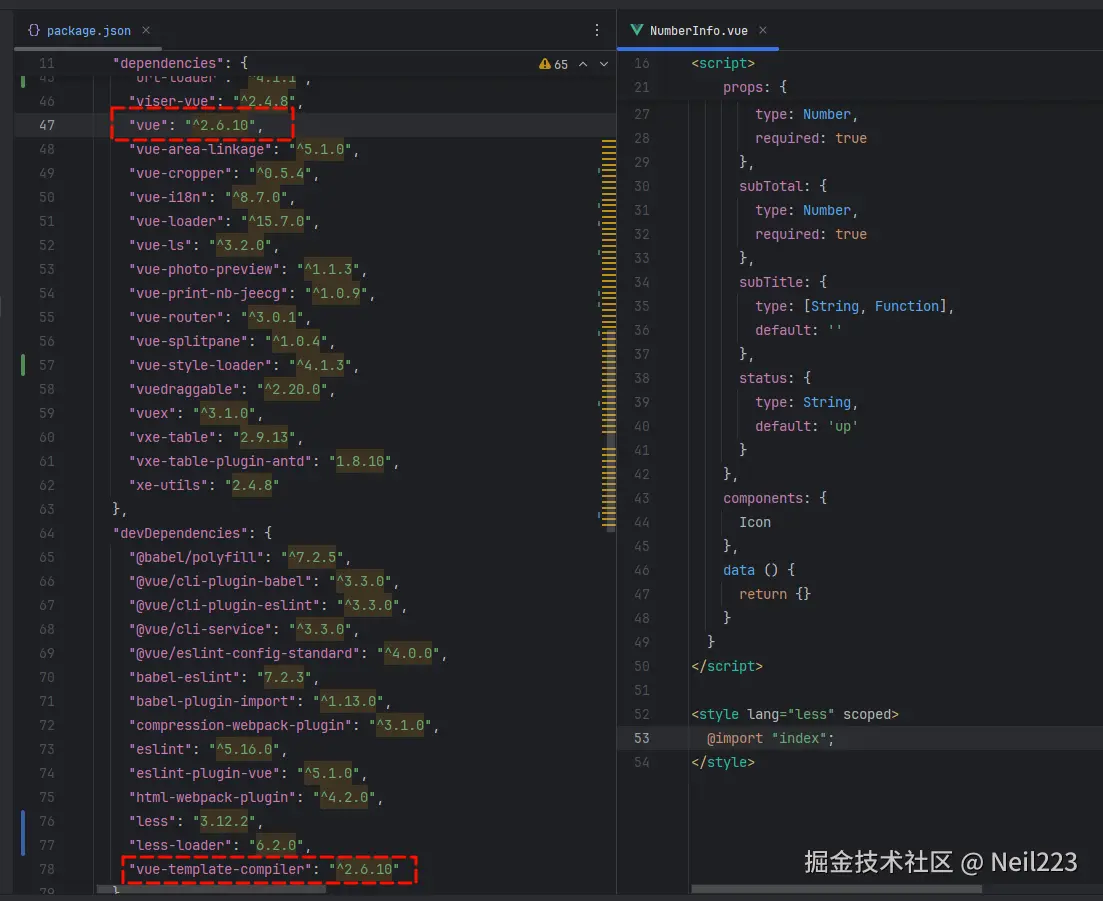Click the status: { line
The image size is (1103, 901).
coord(774,378)
